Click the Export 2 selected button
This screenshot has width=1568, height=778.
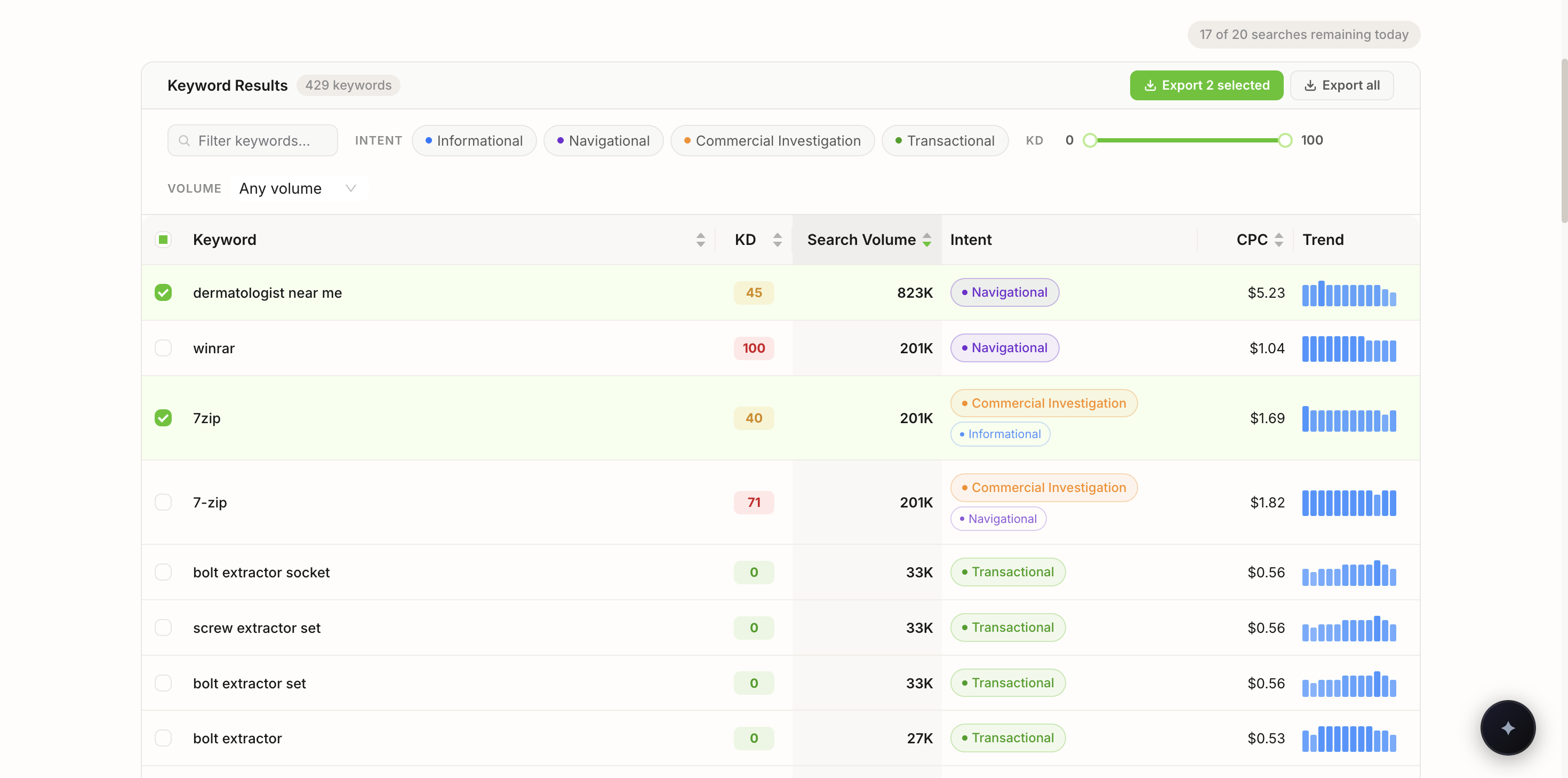[x=1206, y=85]
